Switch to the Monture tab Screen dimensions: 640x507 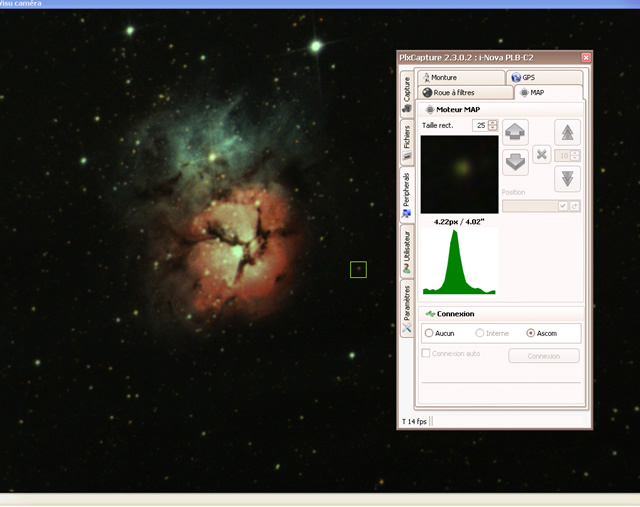click(461, 77)
